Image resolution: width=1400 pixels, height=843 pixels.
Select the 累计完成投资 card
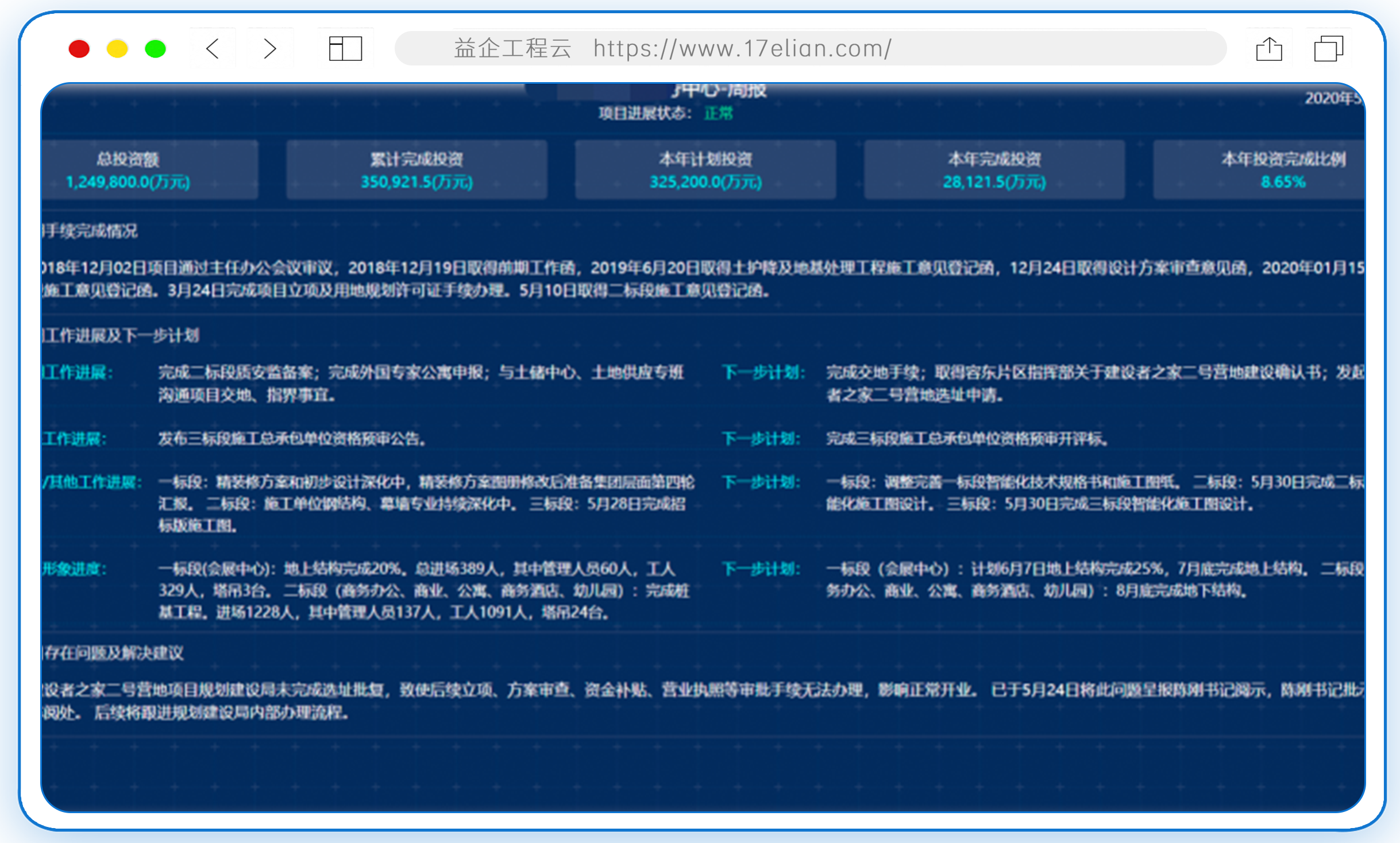(x=416, y=170)
